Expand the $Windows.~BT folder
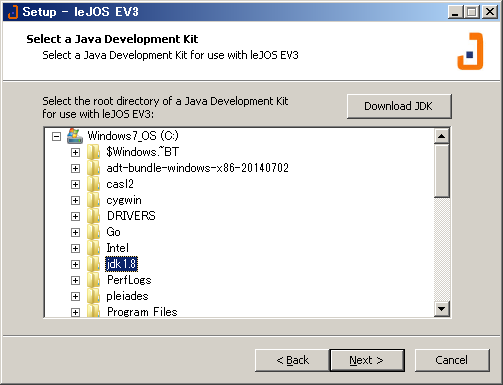The width and height of the screenshot is (503, 385). click(75, 152)
